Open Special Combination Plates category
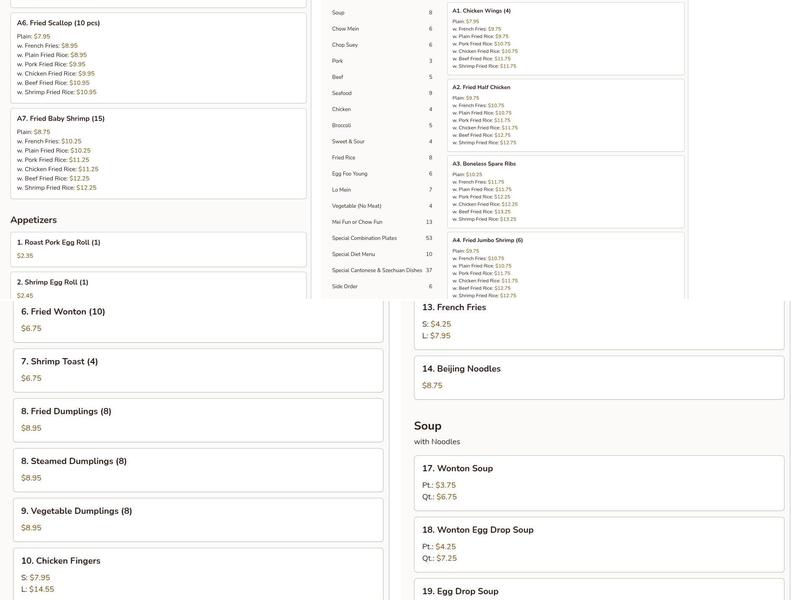This screenshot has width=800, height=600. pos(364,238)
